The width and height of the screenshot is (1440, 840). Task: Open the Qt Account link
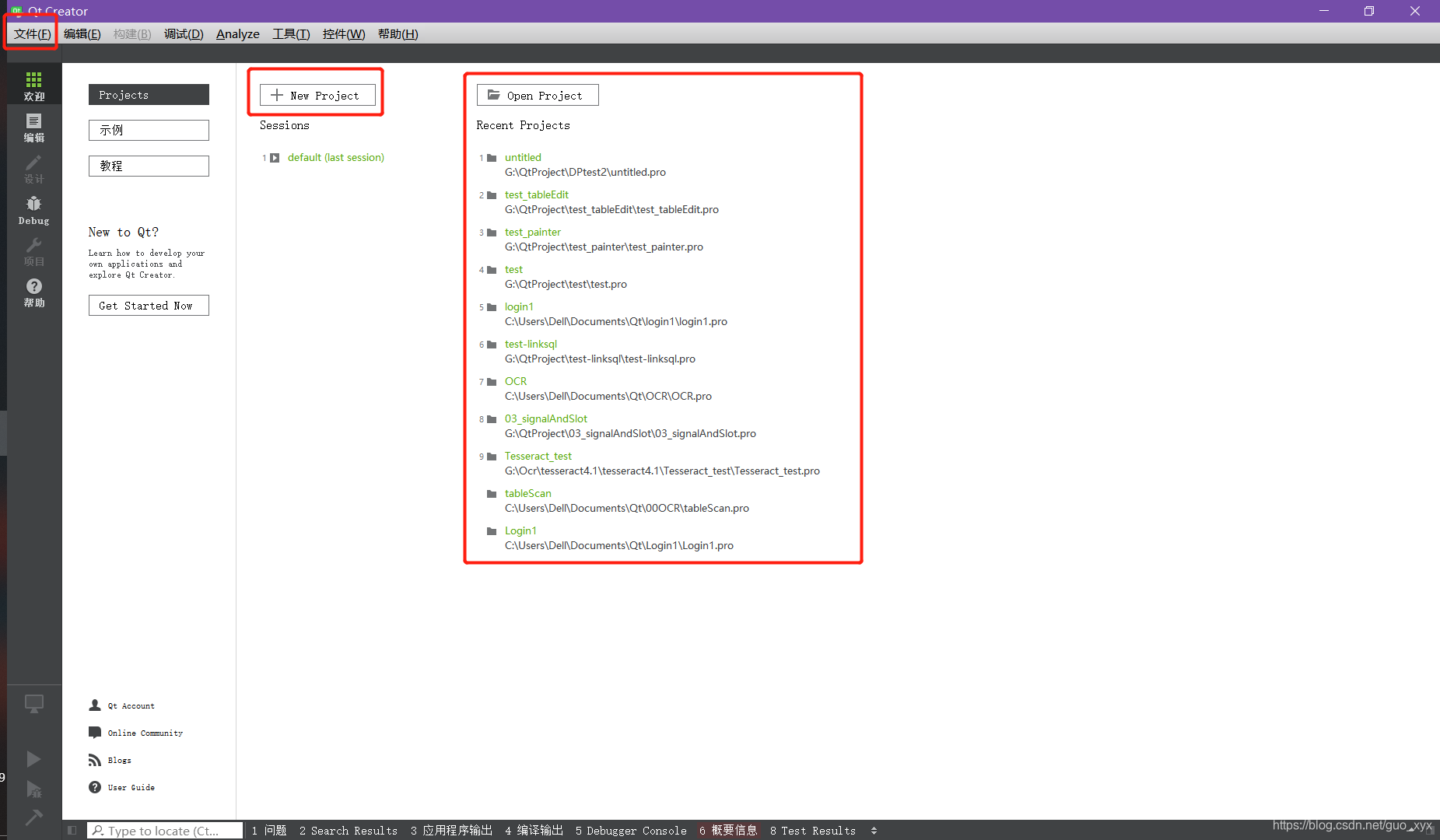131,705
